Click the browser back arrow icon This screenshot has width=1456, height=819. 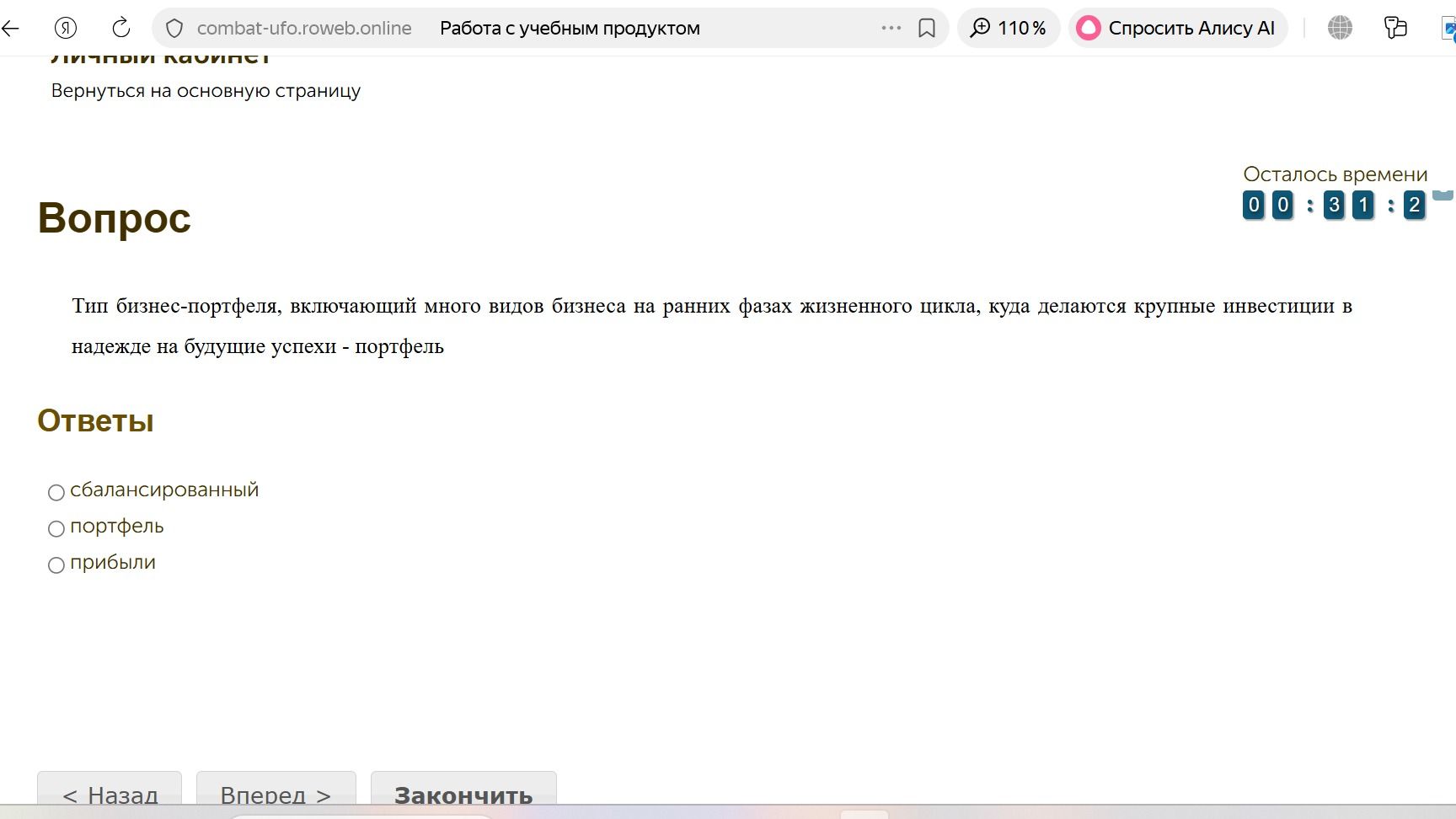click(x=10, y=28)
